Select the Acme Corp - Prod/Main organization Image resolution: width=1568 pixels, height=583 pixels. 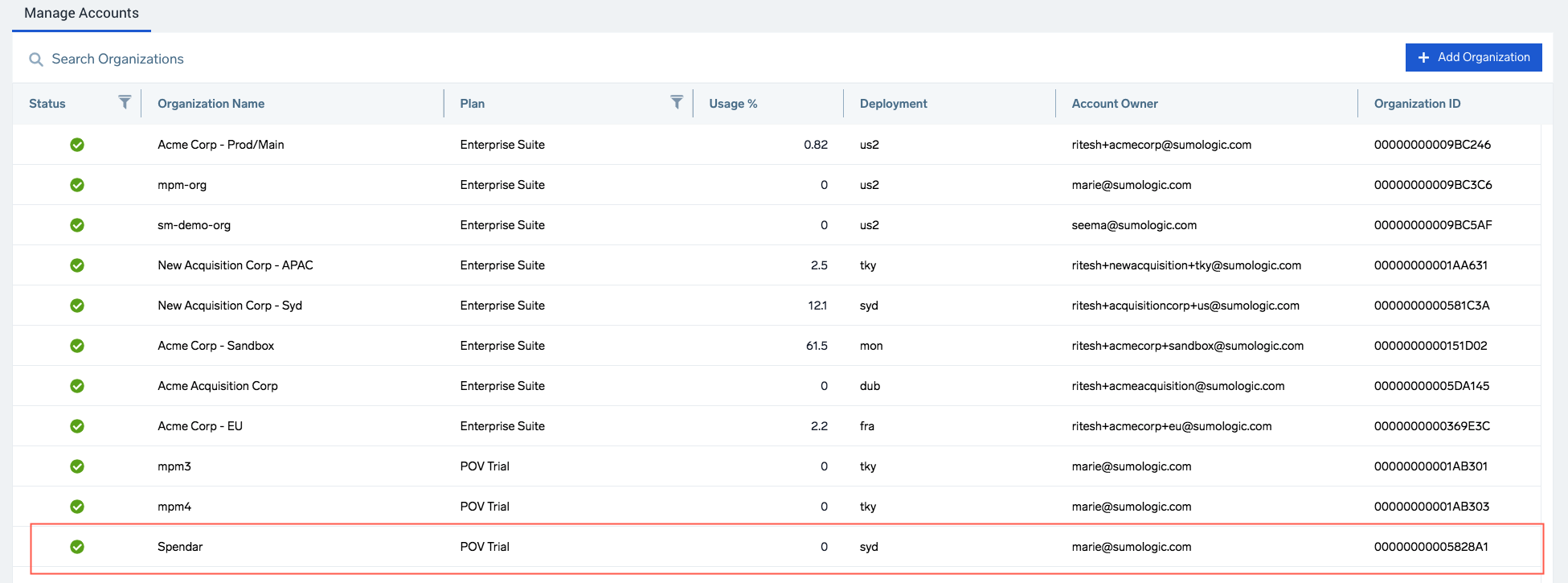tap(220, 145)
